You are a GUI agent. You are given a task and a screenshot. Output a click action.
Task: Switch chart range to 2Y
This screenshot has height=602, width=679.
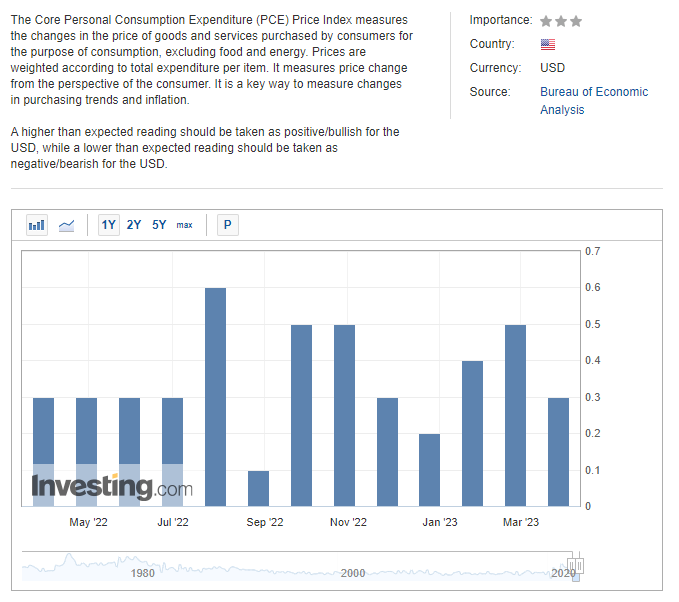click(x=134, y=225)
